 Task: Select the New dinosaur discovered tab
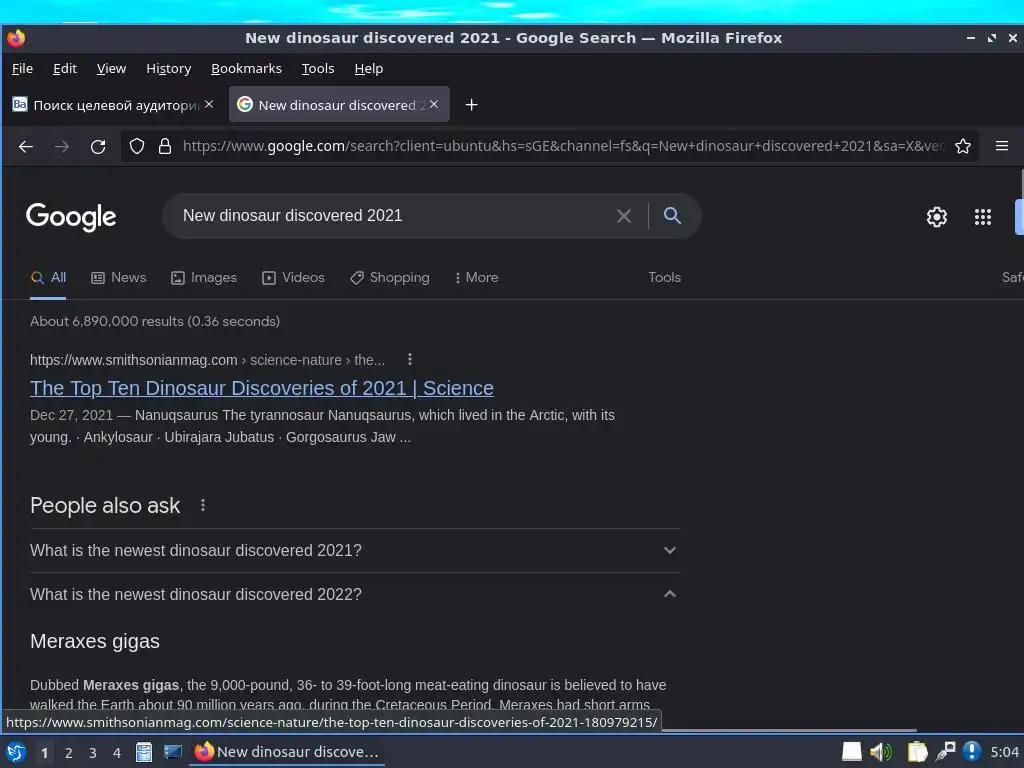(x=339, y=104)
